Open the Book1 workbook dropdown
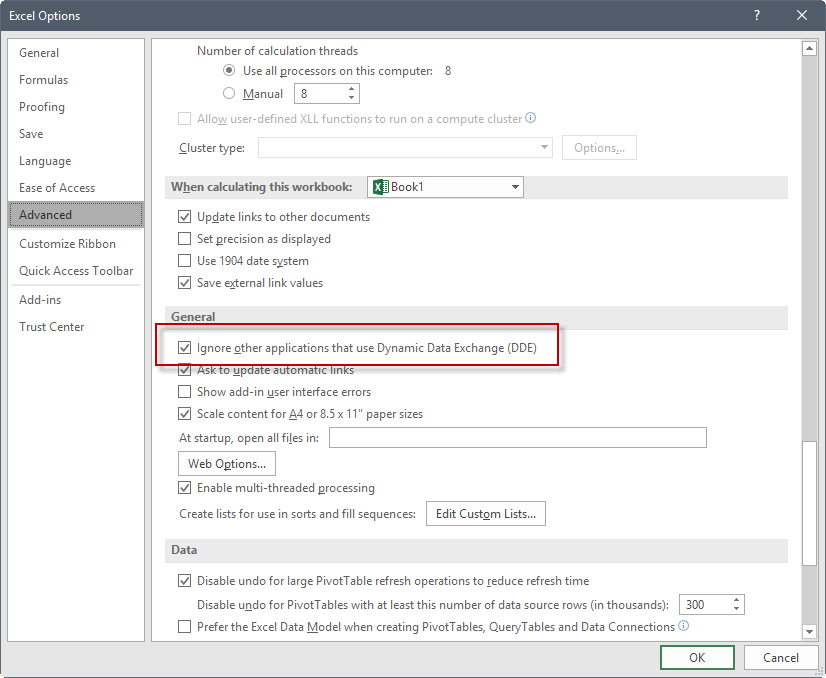Screen dimensions: 826x678 445,187
